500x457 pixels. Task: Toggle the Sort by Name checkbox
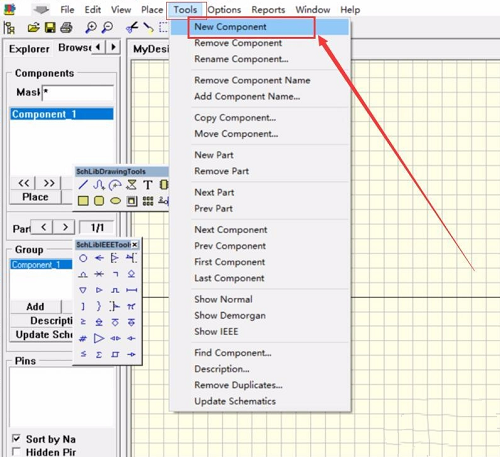[x=16, y=438]
